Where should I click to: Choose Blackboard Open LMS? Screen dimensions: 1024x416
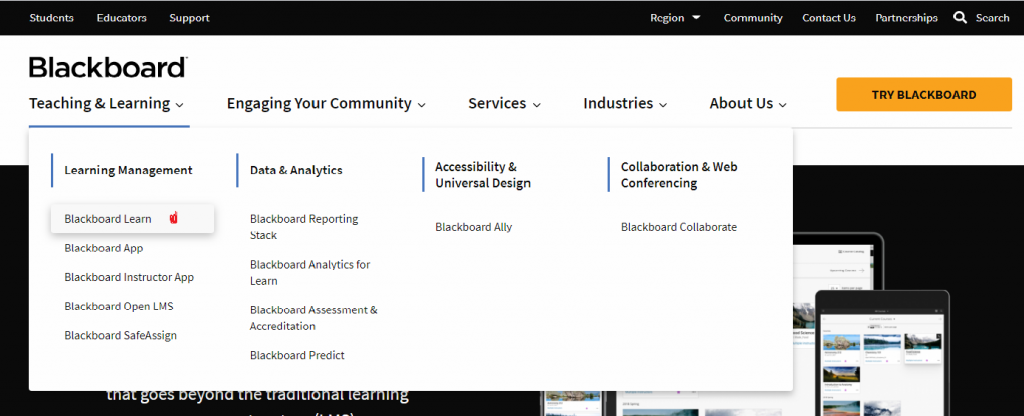click(x=119, y=306)
